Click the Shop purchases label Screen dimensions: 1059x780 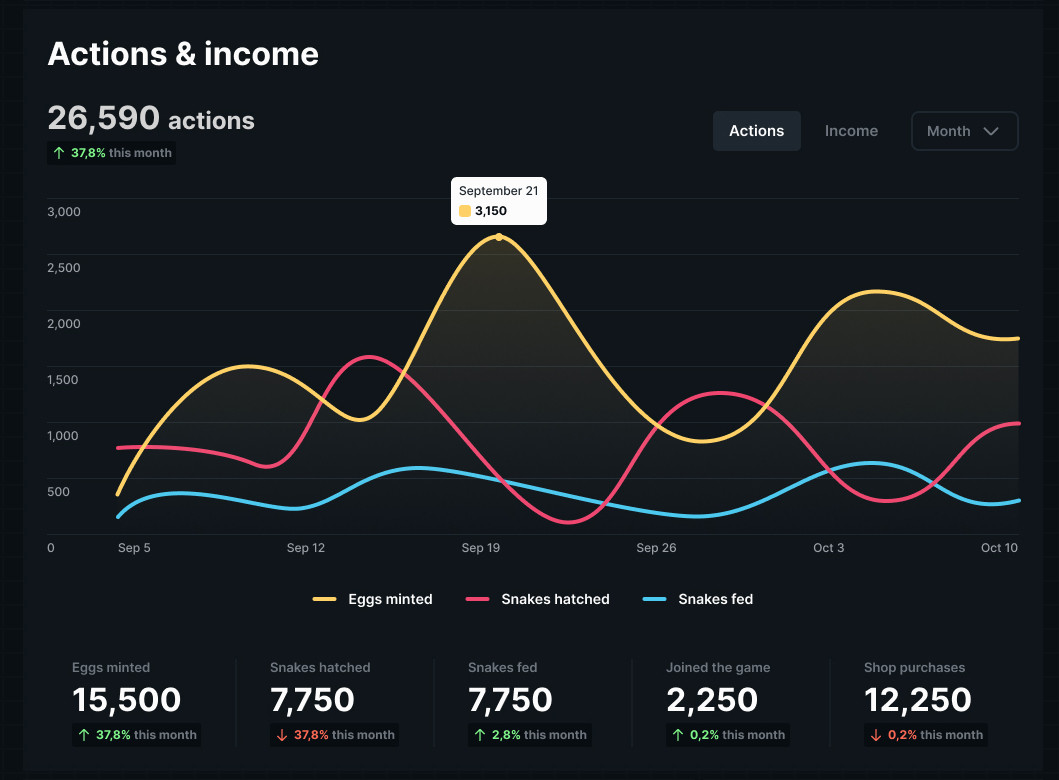pos(914,667)
